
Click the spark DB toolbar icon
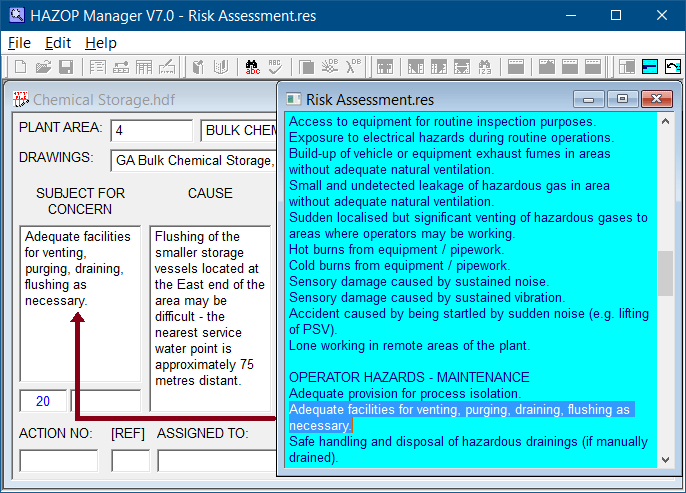click(330, 67)
